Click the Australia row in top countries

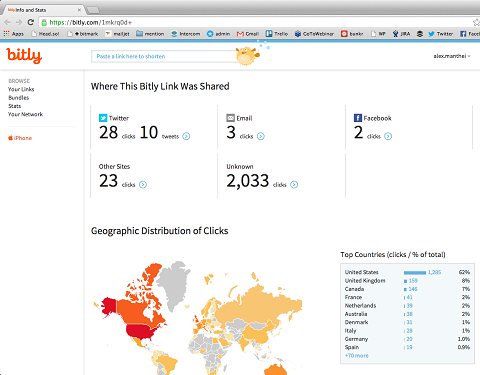[407, 314]
